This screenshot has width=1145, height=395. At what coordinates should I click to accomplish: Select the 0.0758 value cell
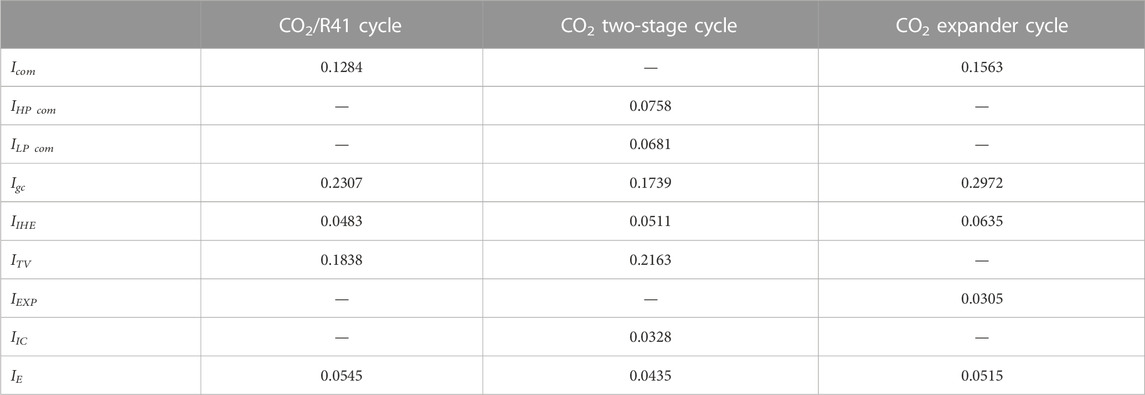pos(650,106)
